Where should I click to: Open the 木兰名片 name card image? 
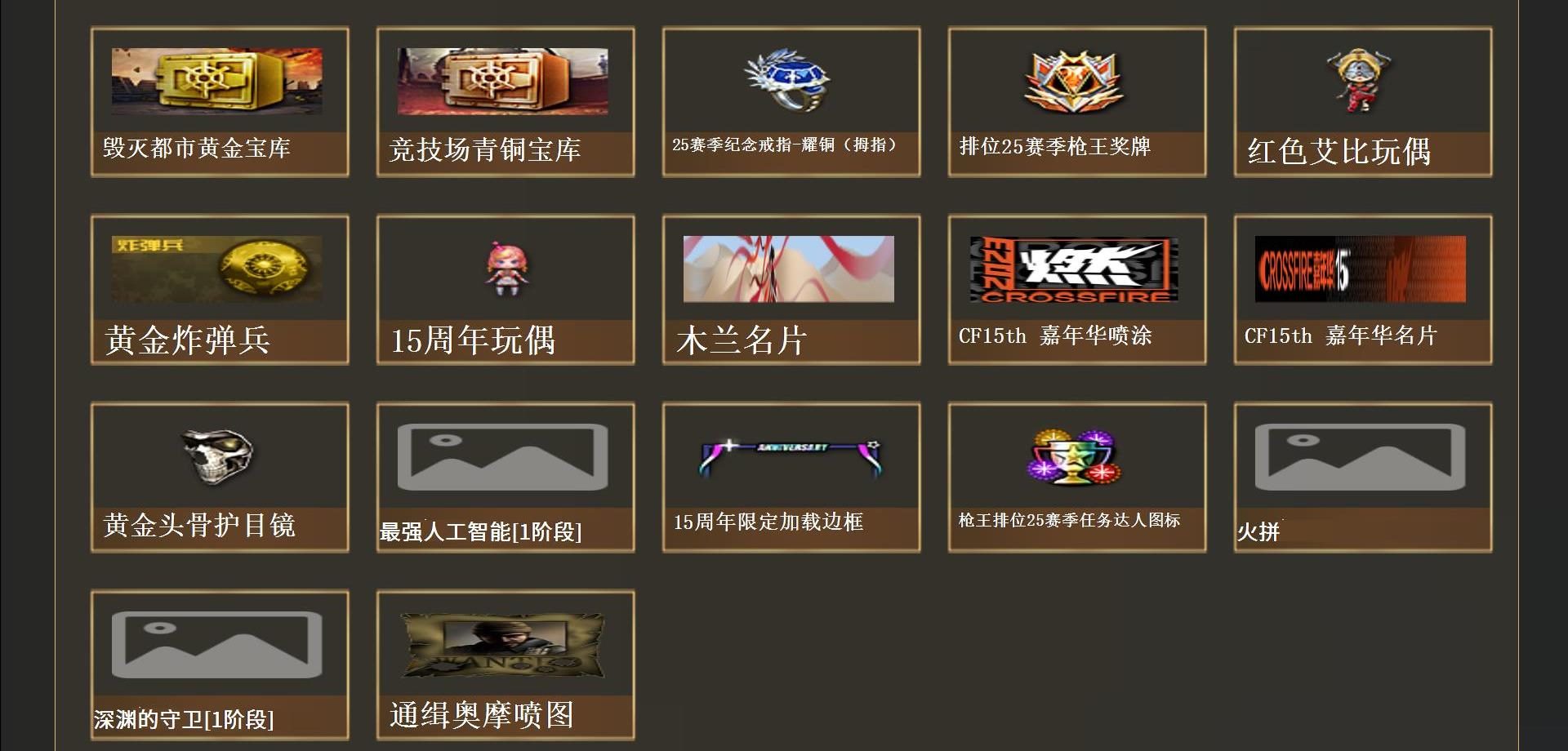789,269
